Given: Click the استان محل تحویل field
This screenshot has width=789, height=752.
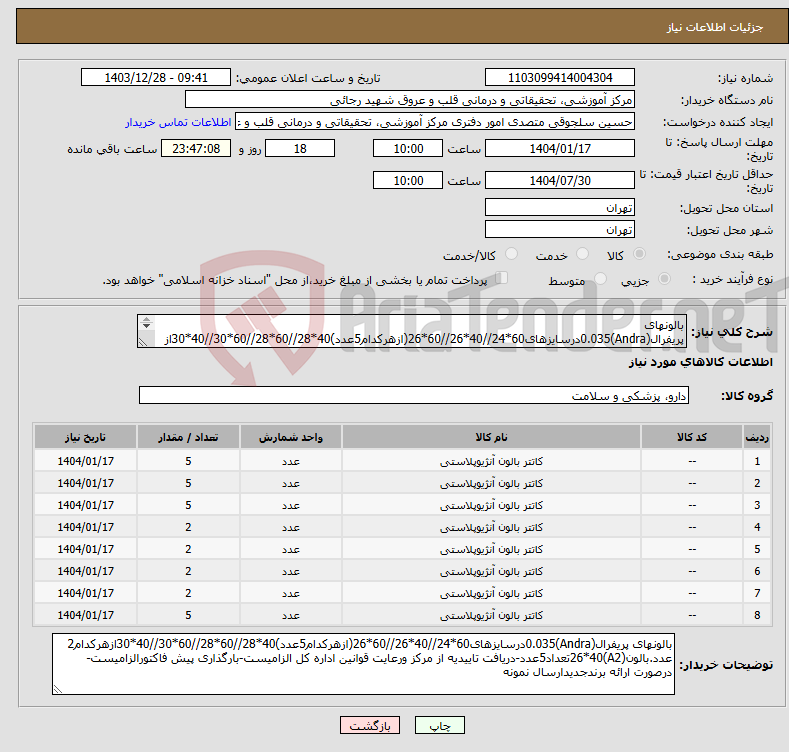Looking at the screenshot, I should coord(559,207).
